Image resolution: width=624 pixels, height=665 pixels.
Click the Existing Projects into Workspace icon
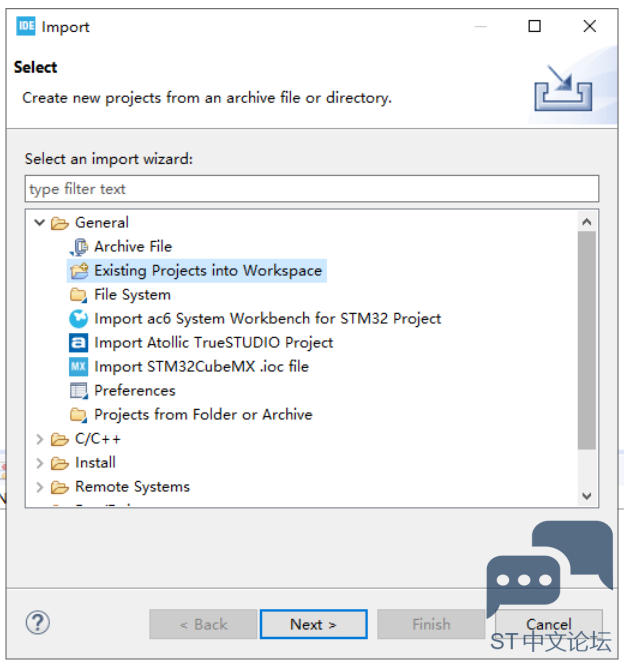click(x=79, y=271)
